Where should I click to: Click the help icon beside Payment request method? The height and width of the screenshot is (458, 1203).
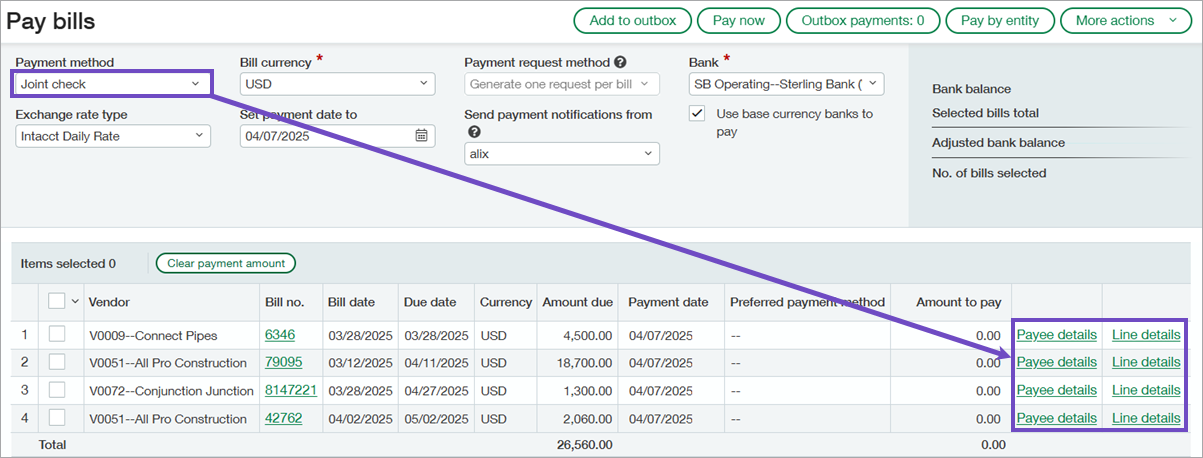point(620,62)
